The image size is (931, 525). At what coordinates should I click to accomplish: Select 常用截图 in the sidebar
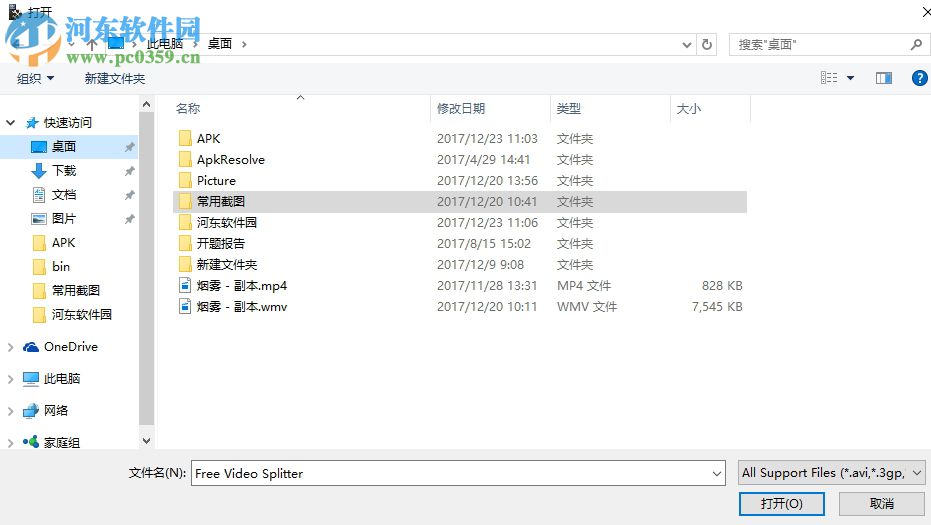pyautogui.click(x=75, y=290)
